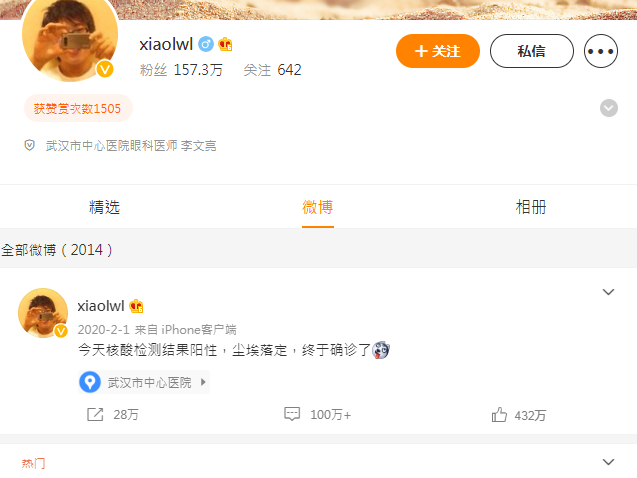The width and height of the screenshot is (637, 478).
Task: Click the verification shield icon before the bio
Action: [x=30, y=145]
